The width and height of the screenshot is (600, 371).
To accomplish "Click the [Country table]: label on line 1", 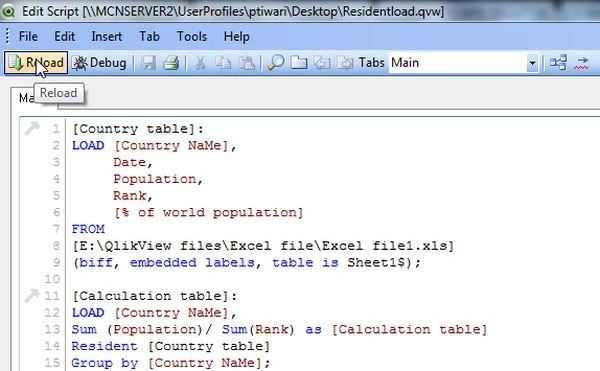I will coord(138,129).
